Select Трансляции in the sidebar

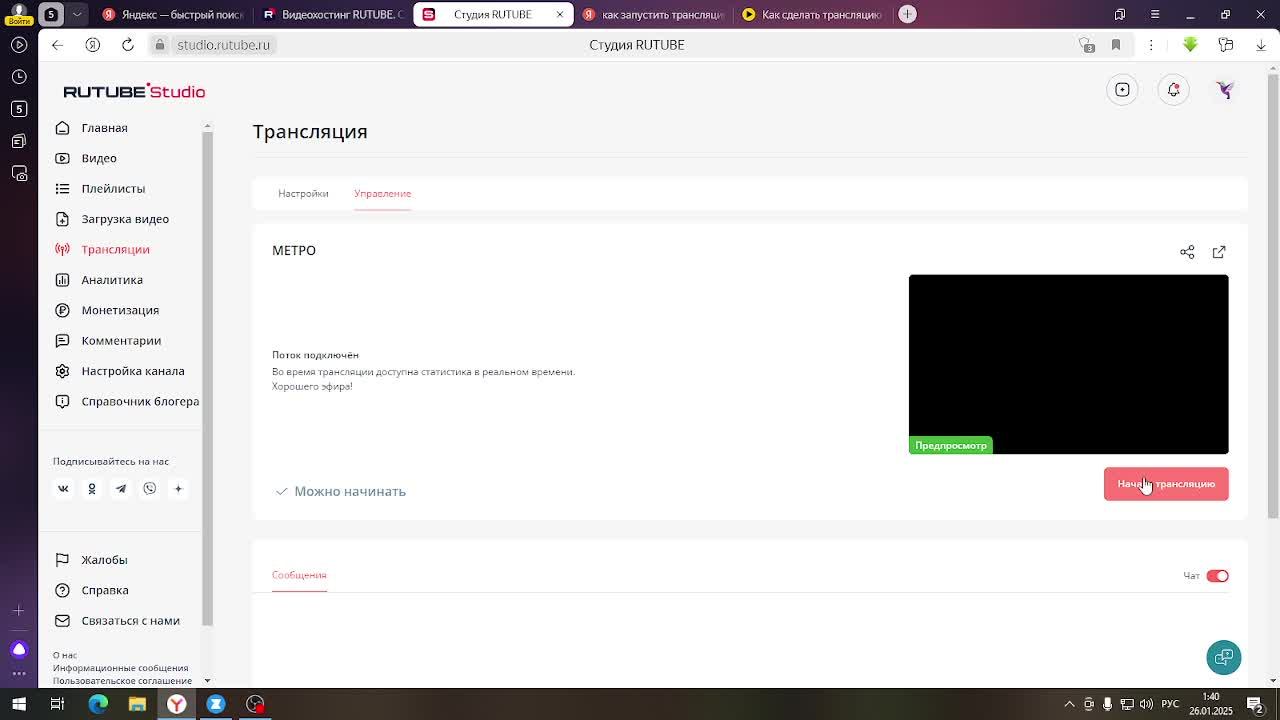pos(115,249)
